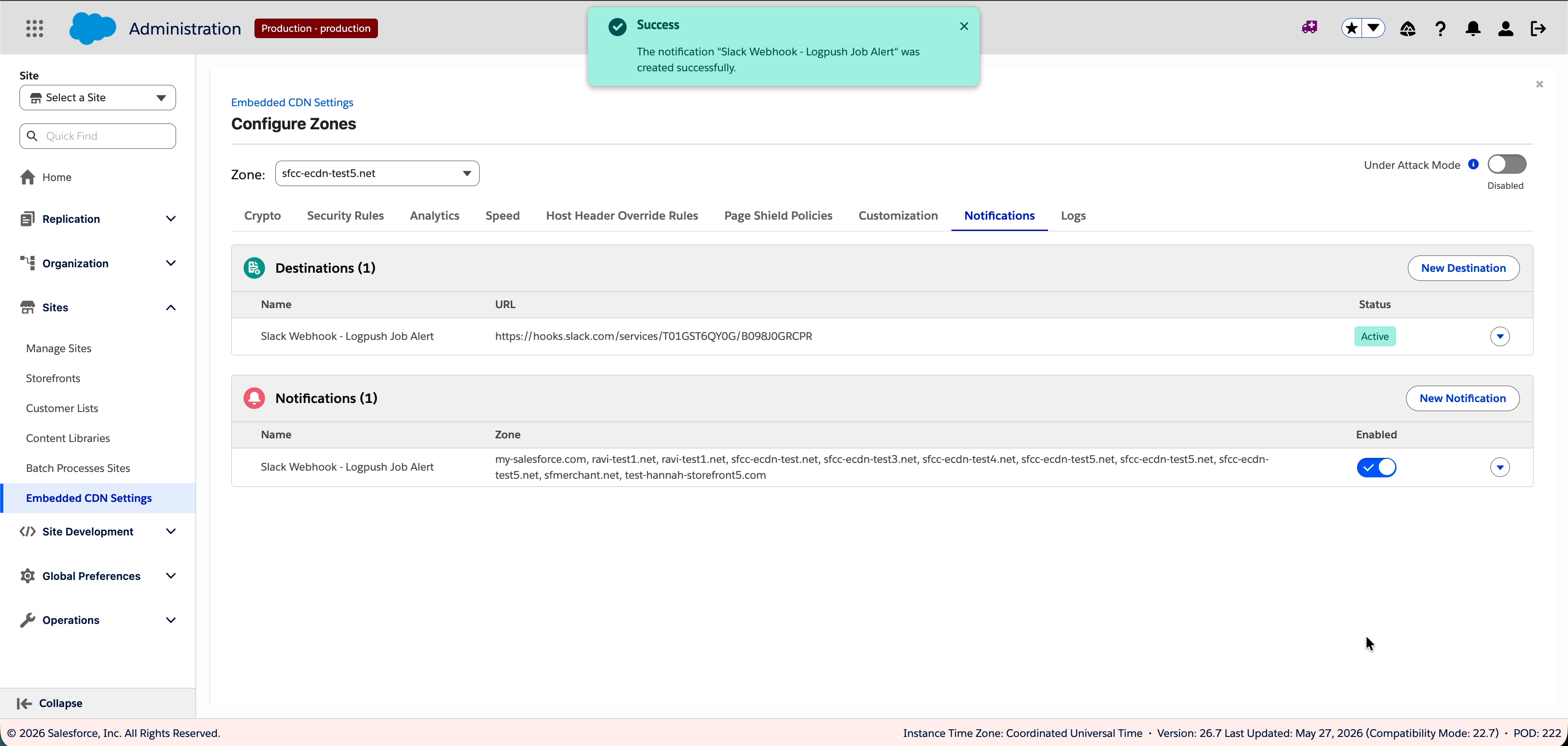The image size is (1568, 746).
Task: Open Page Shield Policies tab
Action: [x=779, y=216]
